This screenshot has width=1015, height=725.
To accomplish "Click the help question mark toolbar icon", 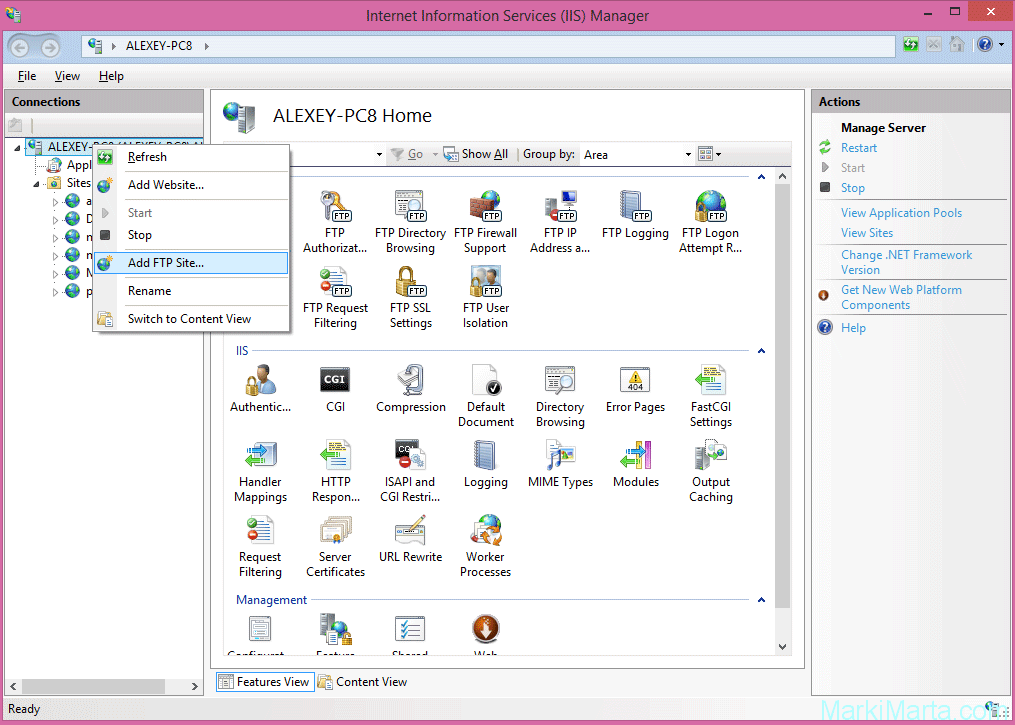I will click(x=985, y=44).
